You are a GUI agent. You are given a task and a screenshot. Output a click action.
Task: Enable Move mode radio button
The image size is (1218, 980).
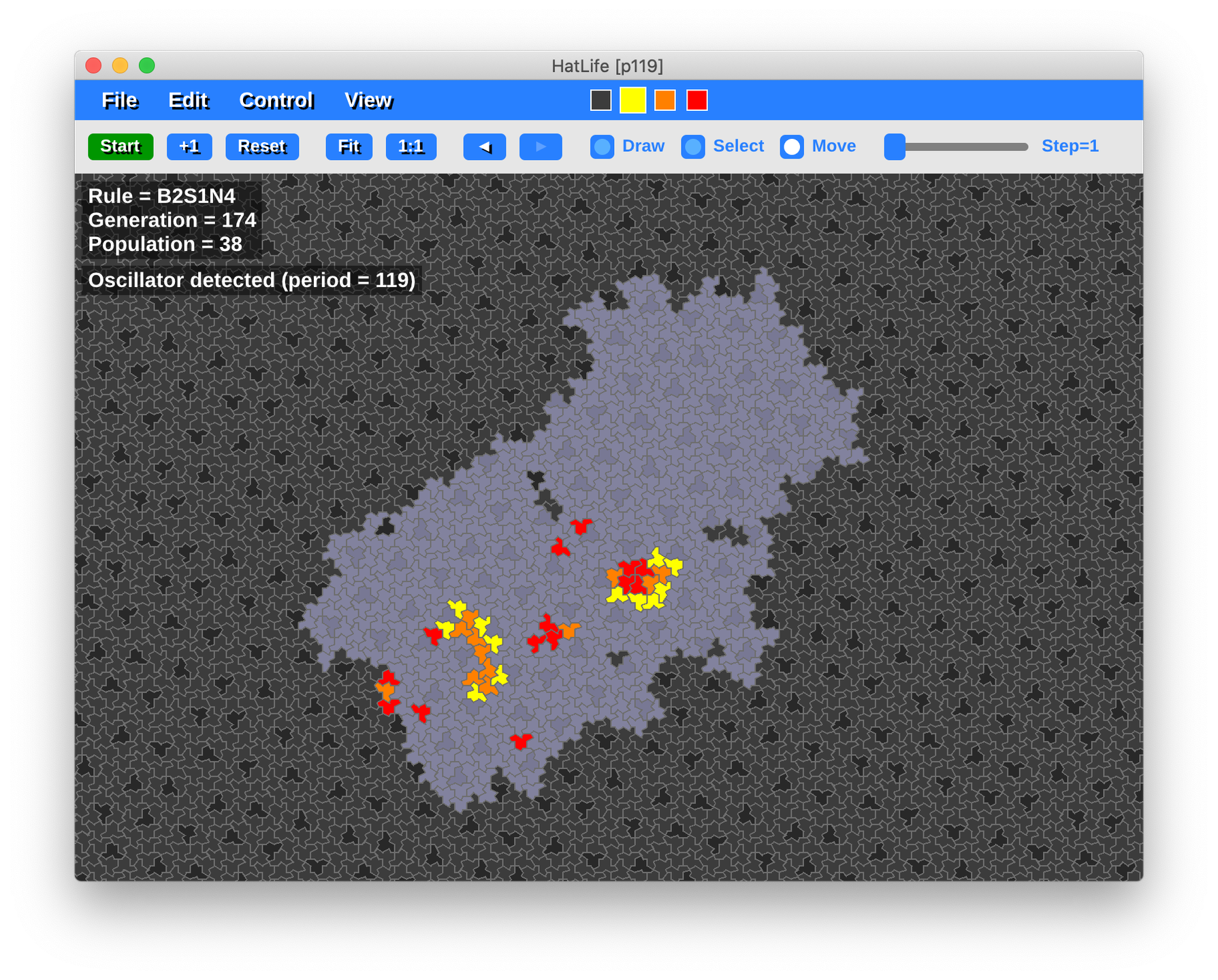pyautogui.click(x=792, y=147)
